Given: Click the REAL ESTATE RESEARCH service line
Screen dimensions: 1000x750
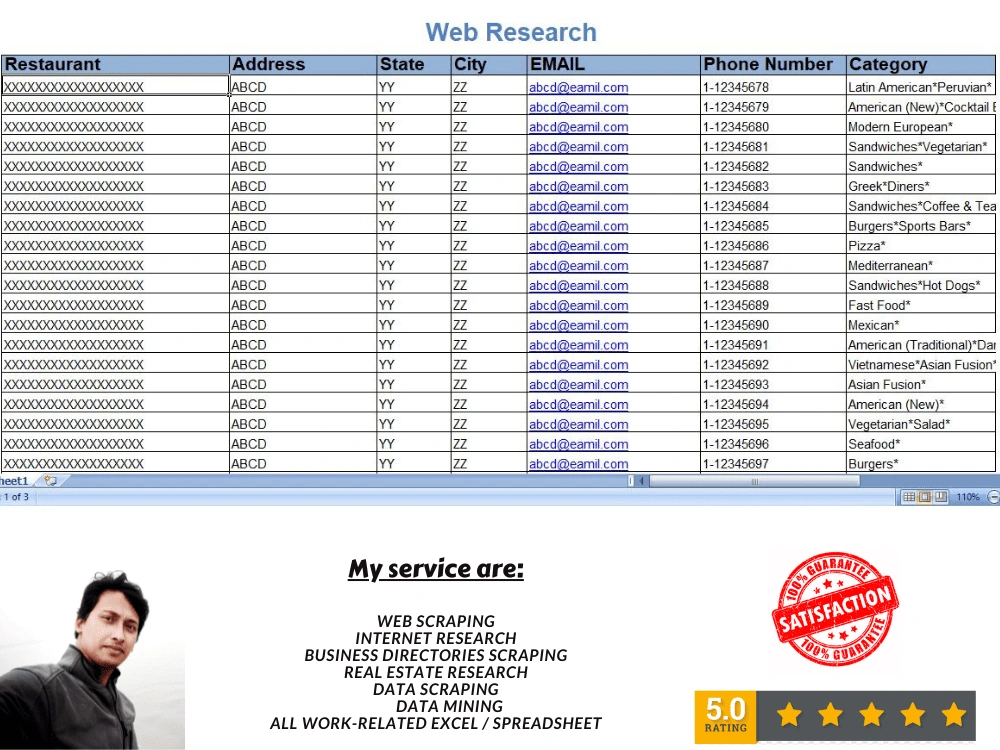Looking at the screenshot, I should tap(436, 672).
